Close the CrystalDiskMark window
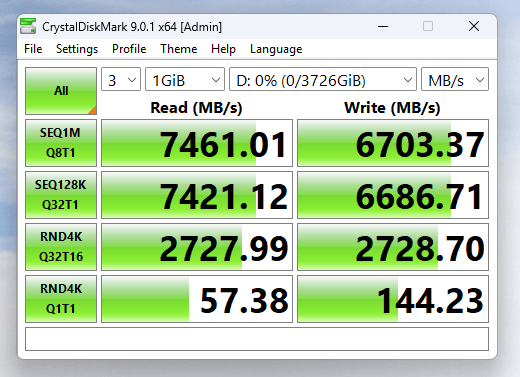 pyautogui.click(x=474, y=26)
